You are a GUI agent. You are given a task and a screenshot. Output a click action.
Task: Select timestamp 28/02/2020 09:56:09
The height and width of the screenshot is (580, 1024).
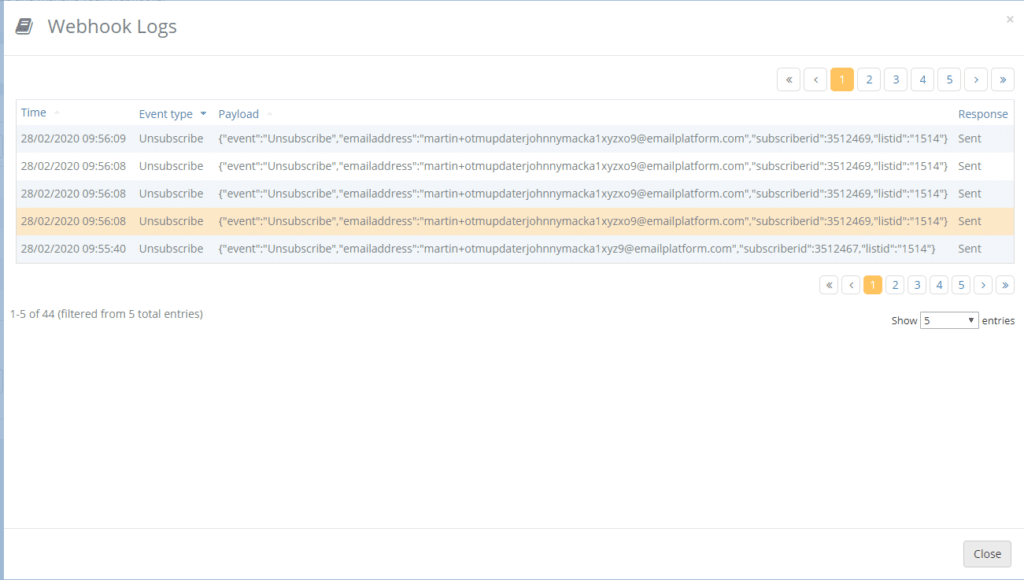tap(73, 138)
